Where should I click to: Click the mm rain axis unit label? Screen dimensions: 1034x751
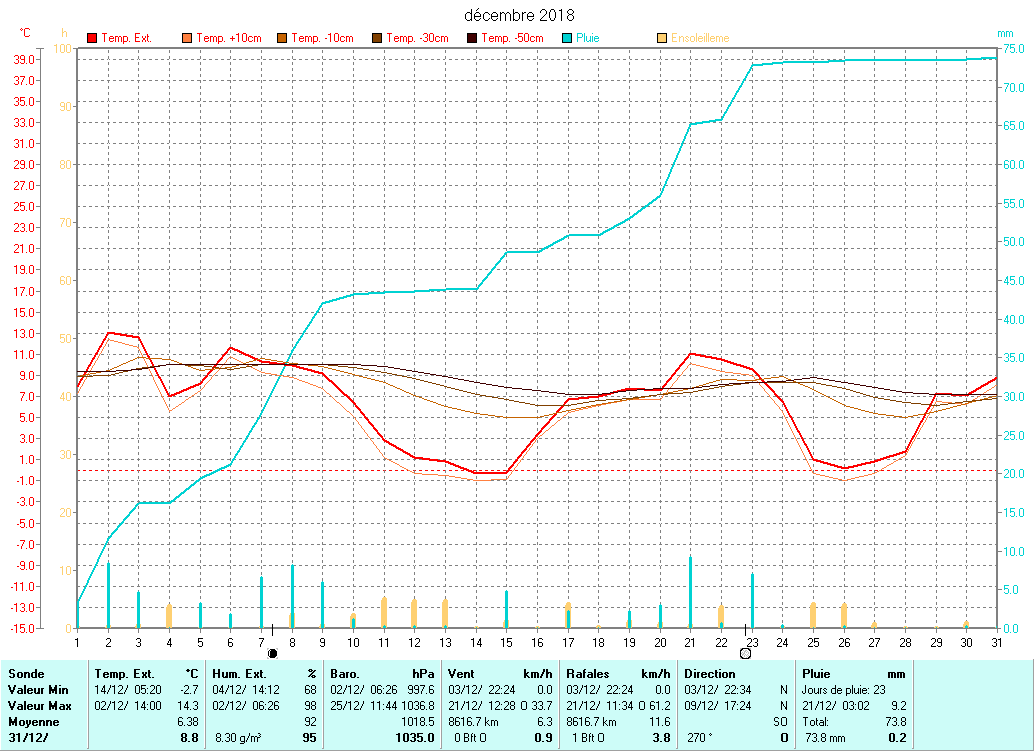click(x=1005, y=33)
